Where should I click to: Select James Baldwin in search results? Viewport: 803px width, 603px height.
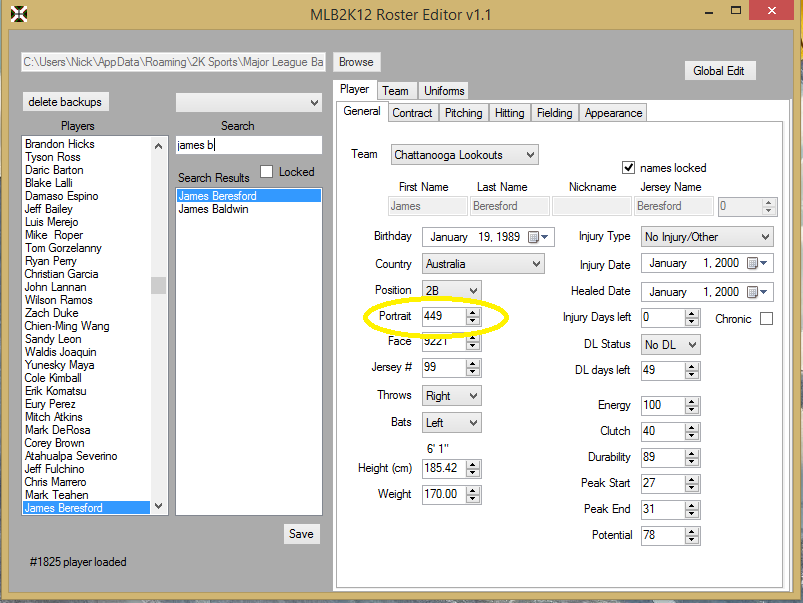[x=249, y=209]
